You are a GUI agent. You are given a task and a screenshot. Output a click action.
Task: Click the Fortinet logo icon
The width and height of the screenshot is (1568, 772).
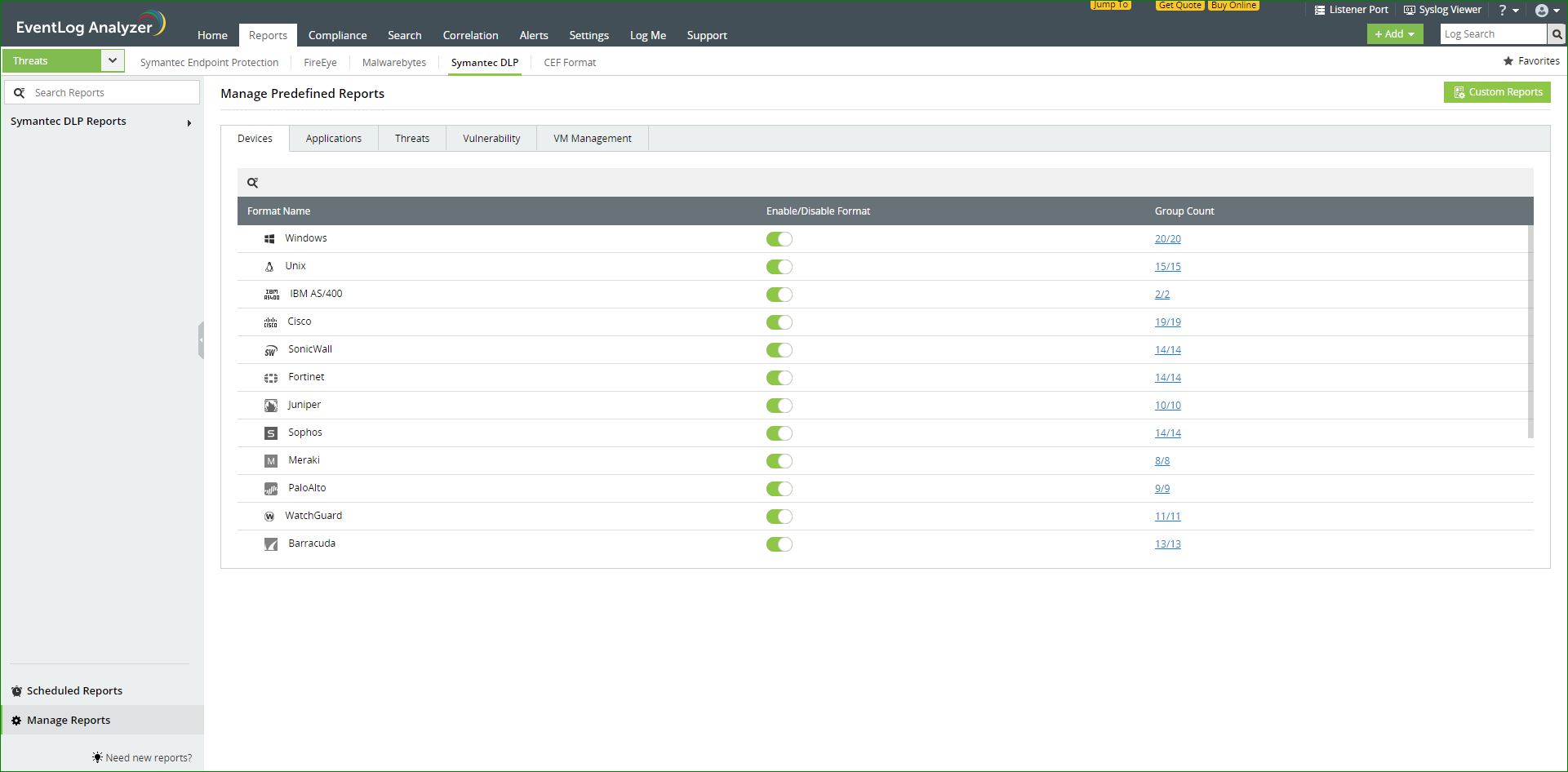[271, 378]
